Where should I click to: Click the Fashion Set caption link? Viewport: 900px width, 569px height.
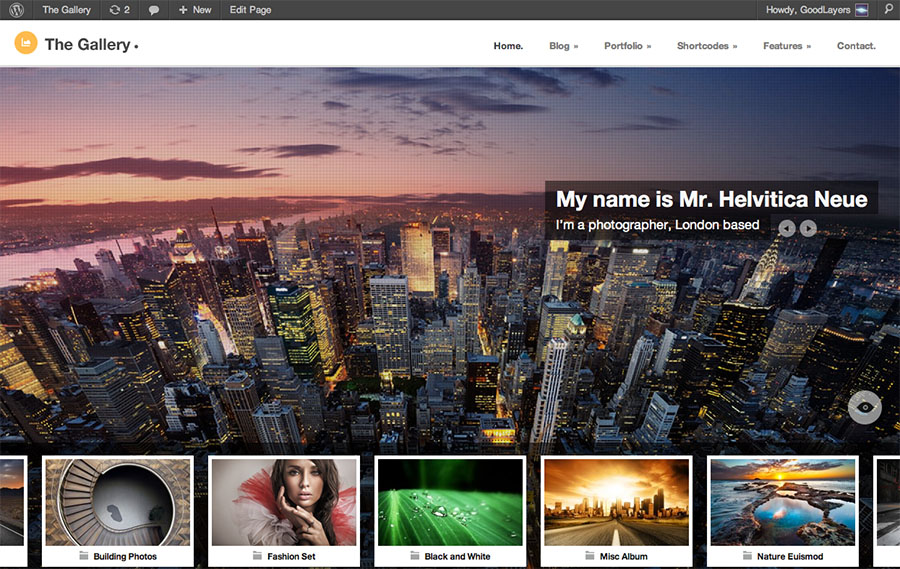(x=291, y=556)
